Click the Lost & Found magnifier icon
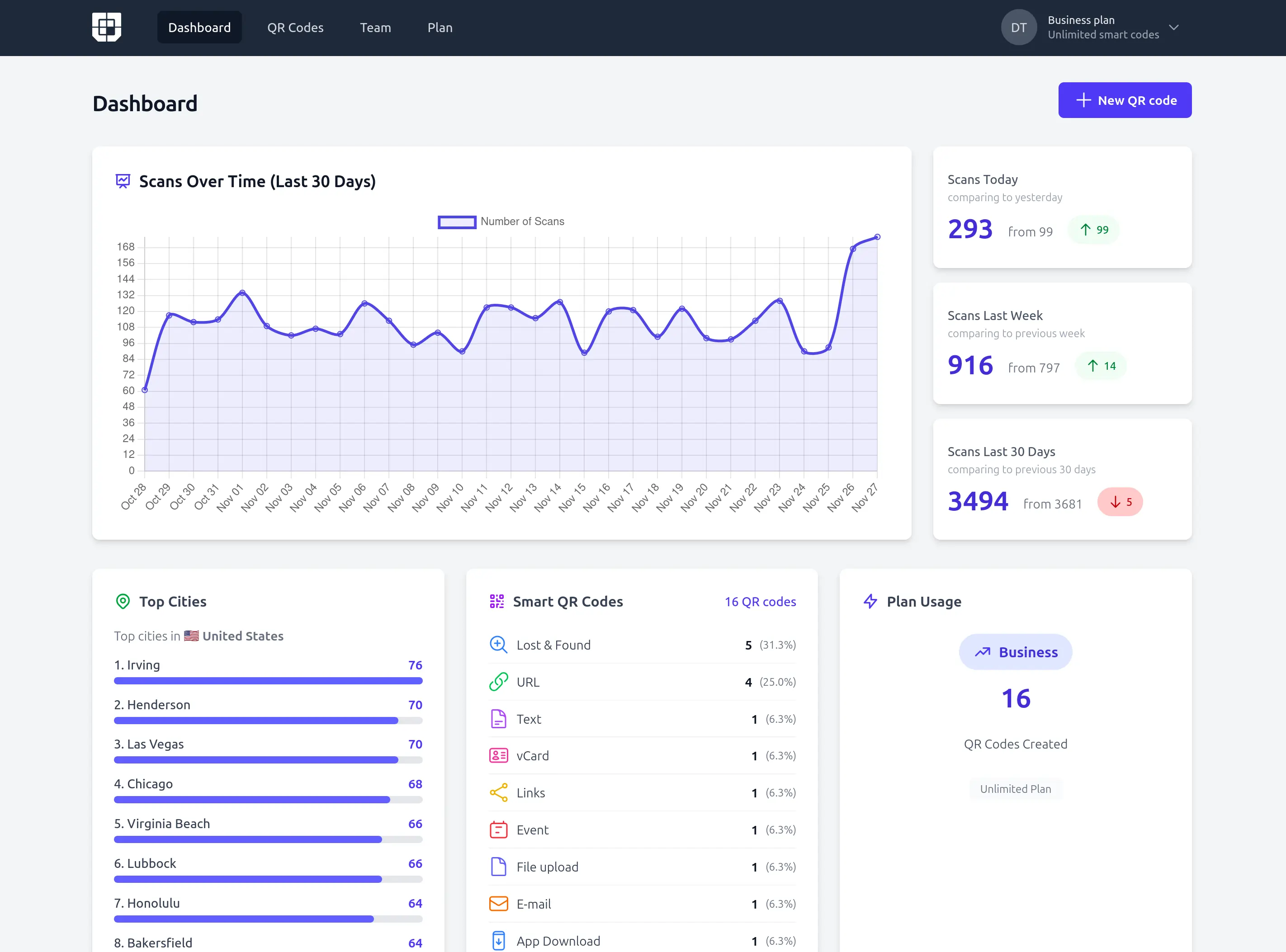The width and height of the screenshot is (1286, 952). click(x=498, y=644)
